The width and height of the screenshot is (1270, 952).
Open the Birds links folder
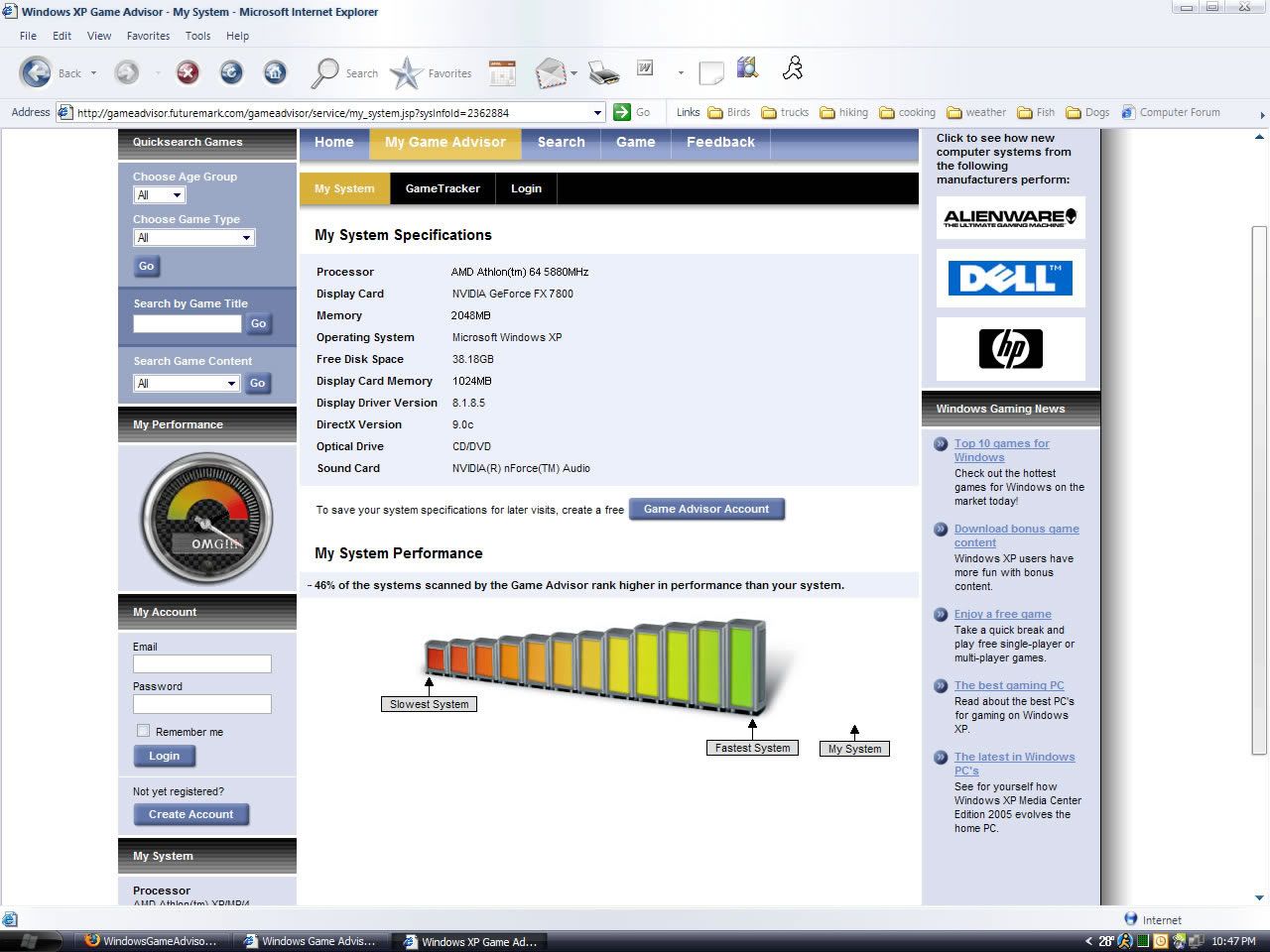pos(728,112)
